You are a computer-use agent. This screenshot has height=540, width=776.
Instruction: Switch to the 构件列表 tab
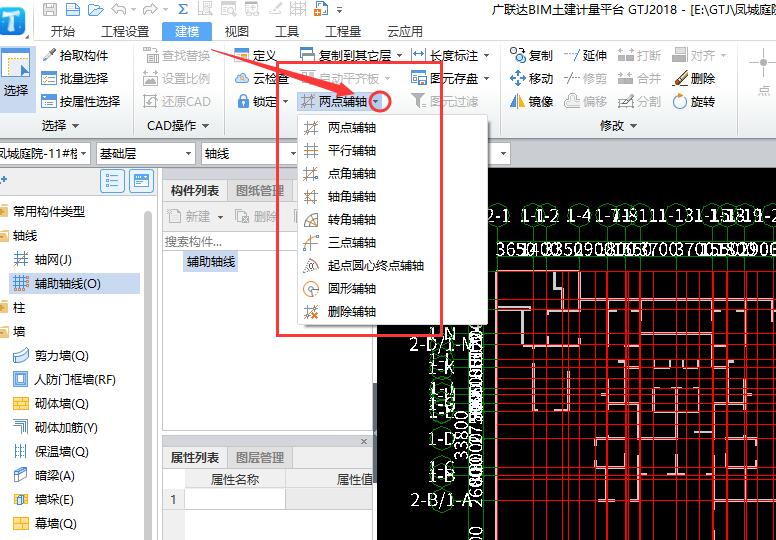click(x=195, y=191)
